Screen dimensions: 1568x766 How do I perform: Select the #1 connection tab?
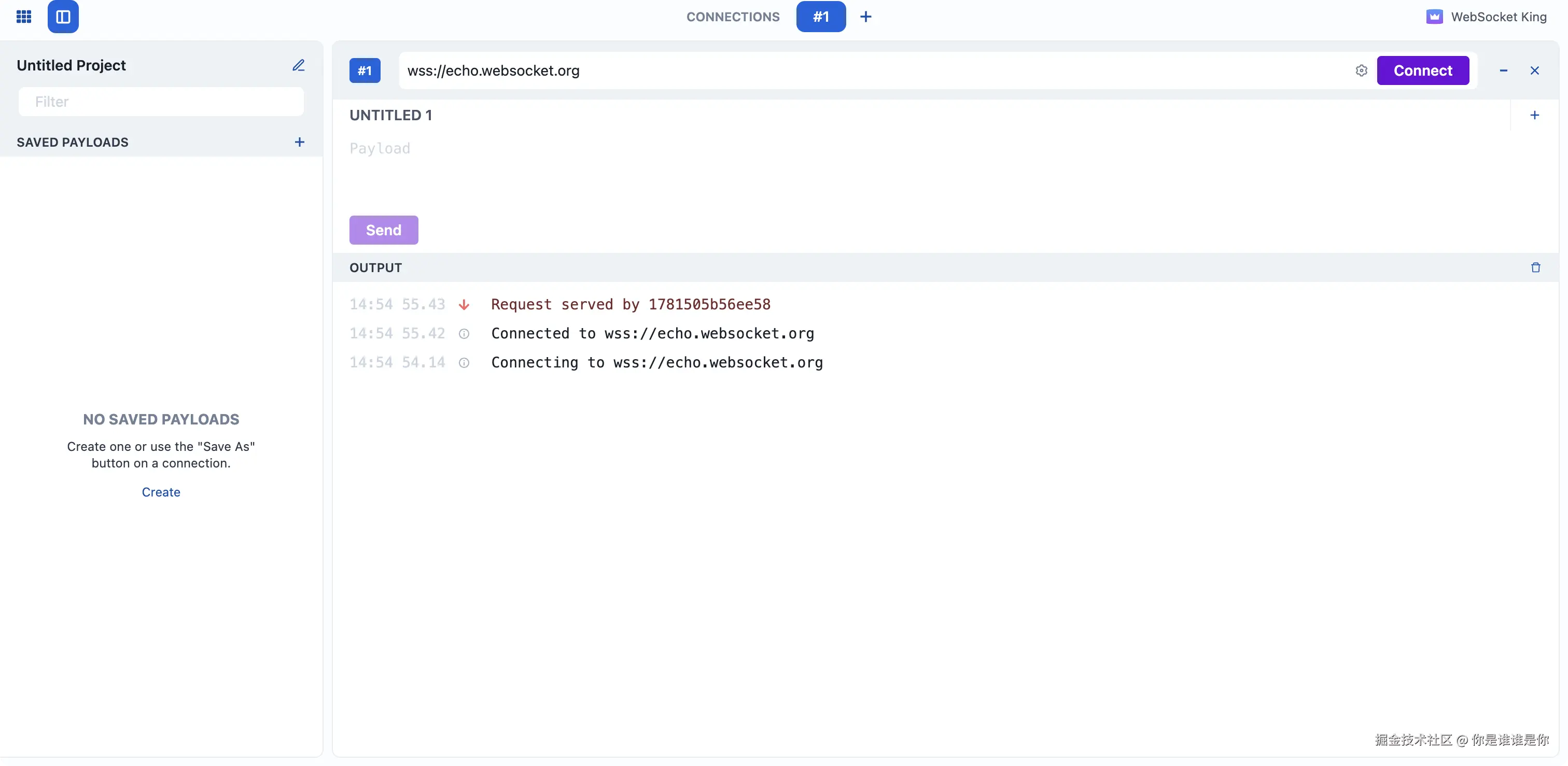[x=820, y=17]
